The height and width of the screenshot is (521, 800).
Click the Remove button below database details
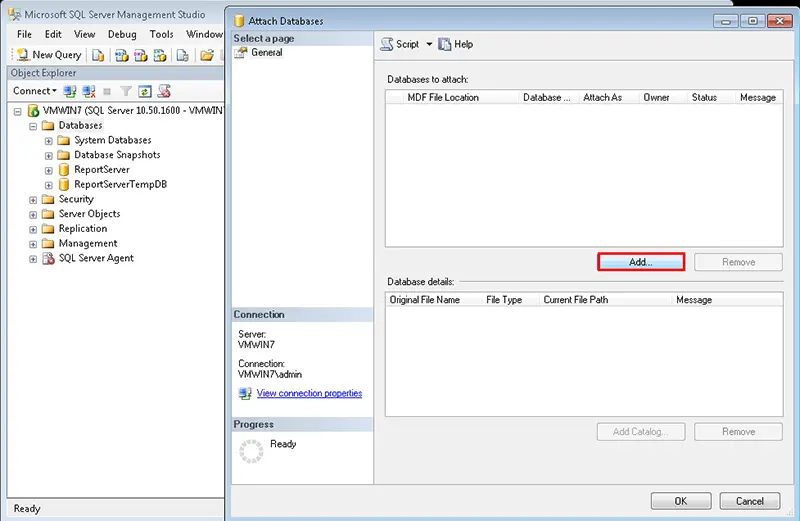pyautogui.click(x=738, y=432)
